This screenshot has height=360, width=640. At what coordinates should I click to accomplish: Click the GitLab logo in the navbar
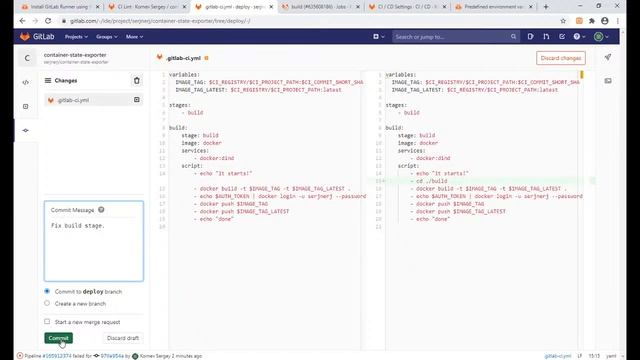(37, 37)
